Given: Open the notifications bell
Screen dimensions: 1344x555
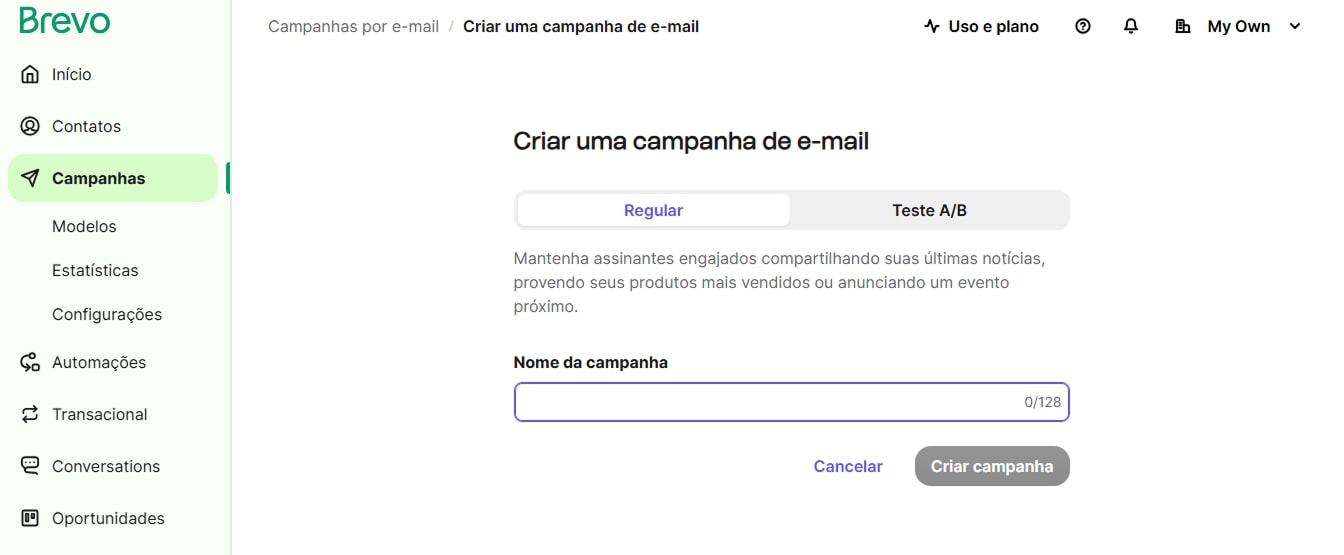Looking at the screenshot, I should click(1131, 27).
